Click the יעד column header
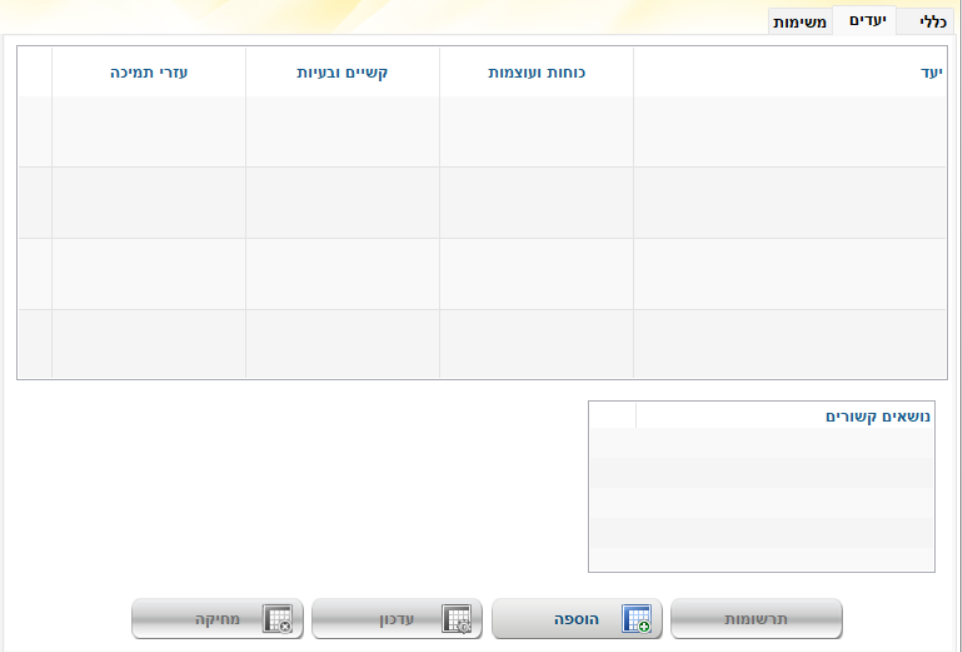 (x=790, y=73)
